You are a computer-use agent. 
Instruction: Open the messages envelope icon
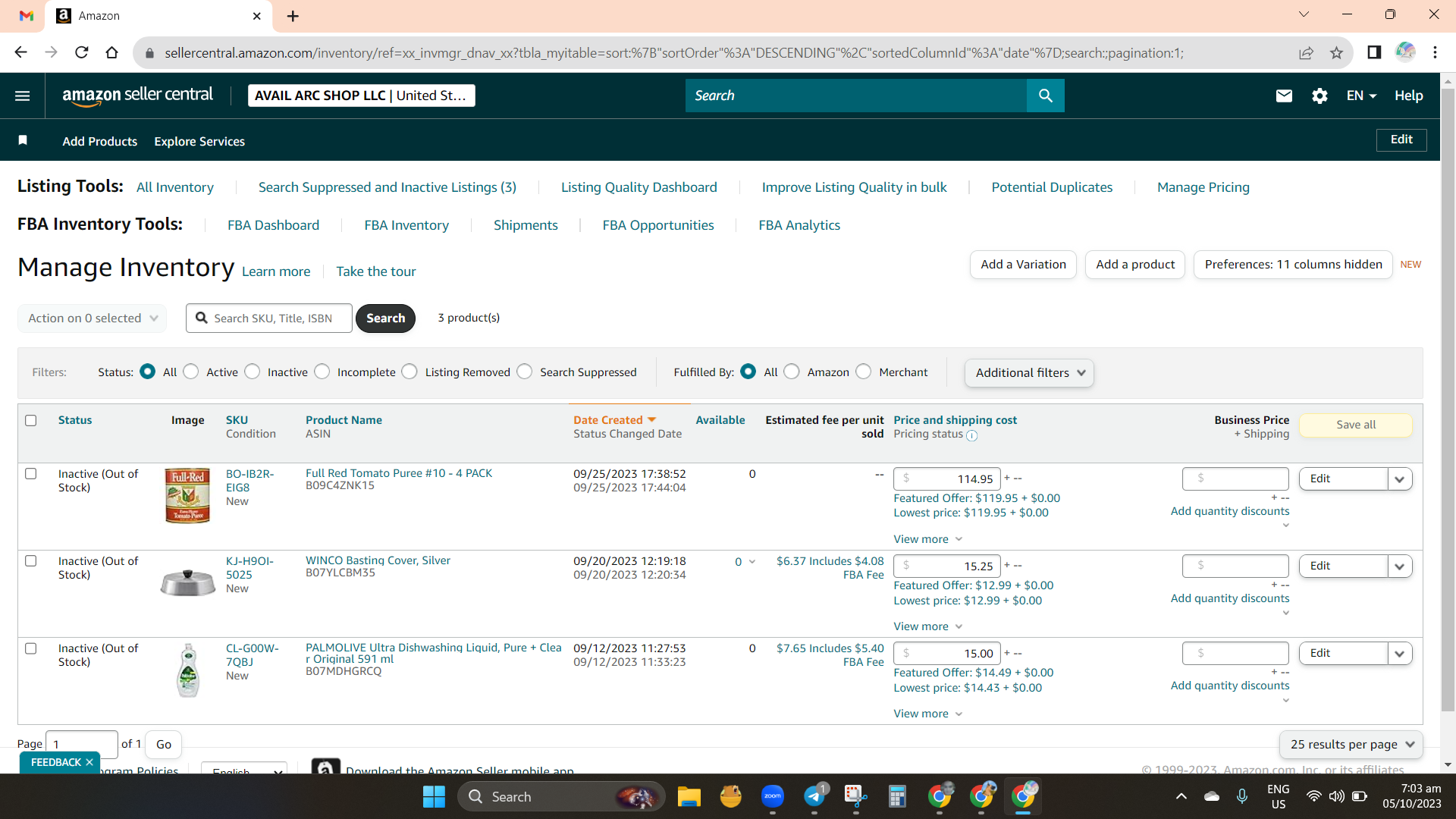coord(1284,96)
